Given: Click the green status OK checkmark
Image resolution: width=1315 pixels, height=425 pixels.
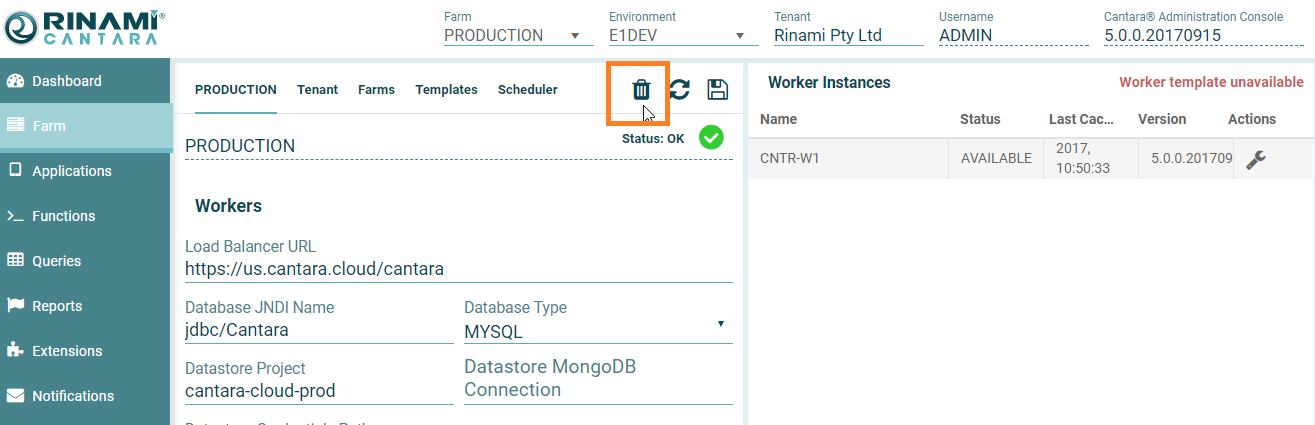Looking at the screenshot, I should point(711,138).
